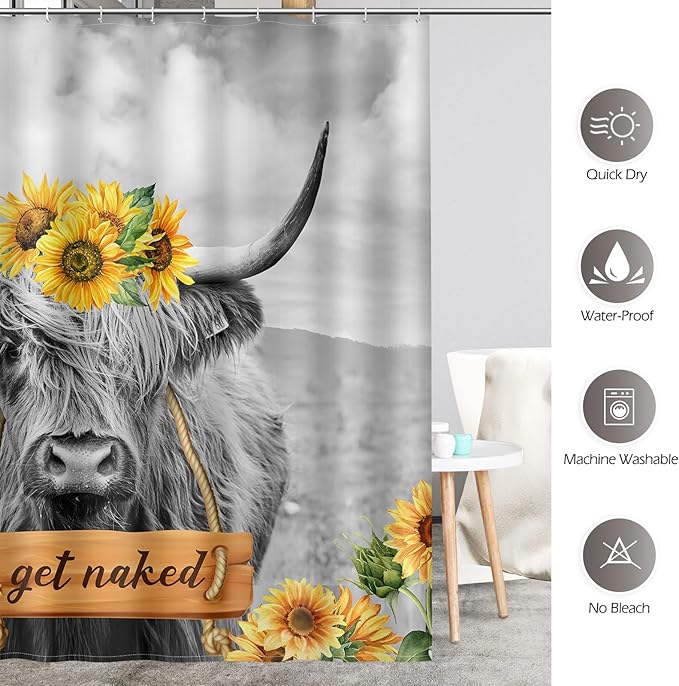The image size is (679, 686).
Task: Click the white side table top
Action: tap(480, 457)
